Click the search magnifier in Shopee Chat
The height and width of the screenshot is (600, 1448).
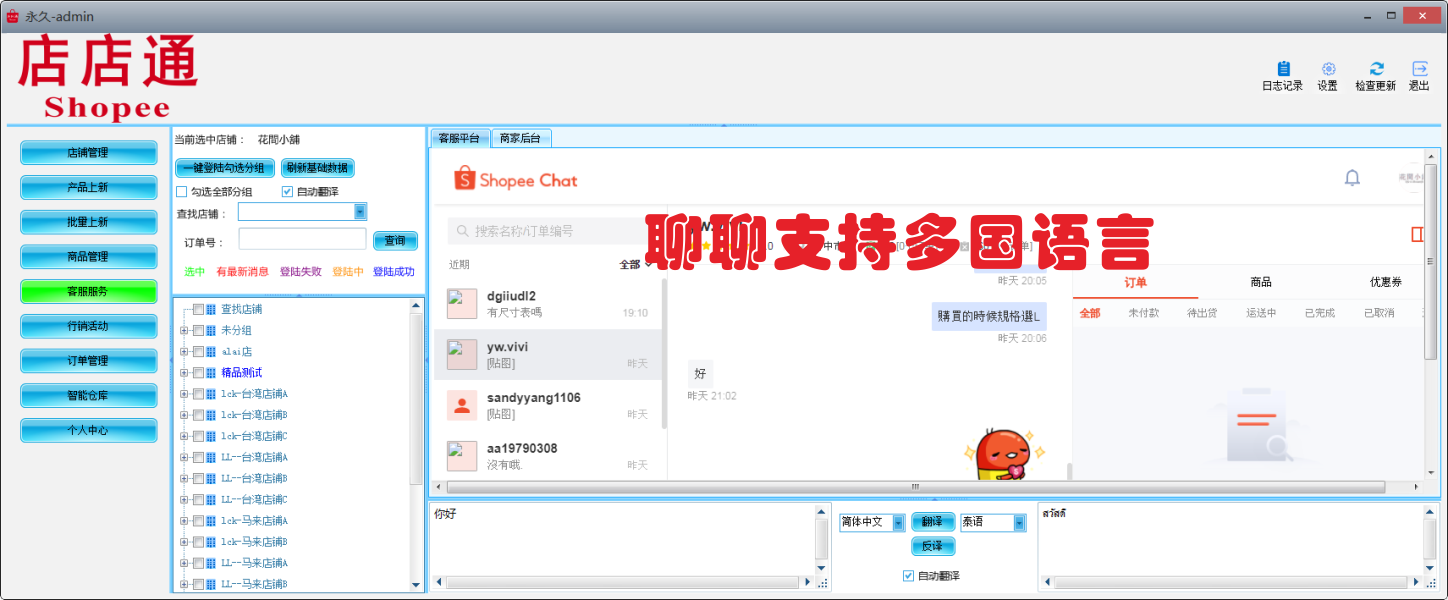click(463, 231)
